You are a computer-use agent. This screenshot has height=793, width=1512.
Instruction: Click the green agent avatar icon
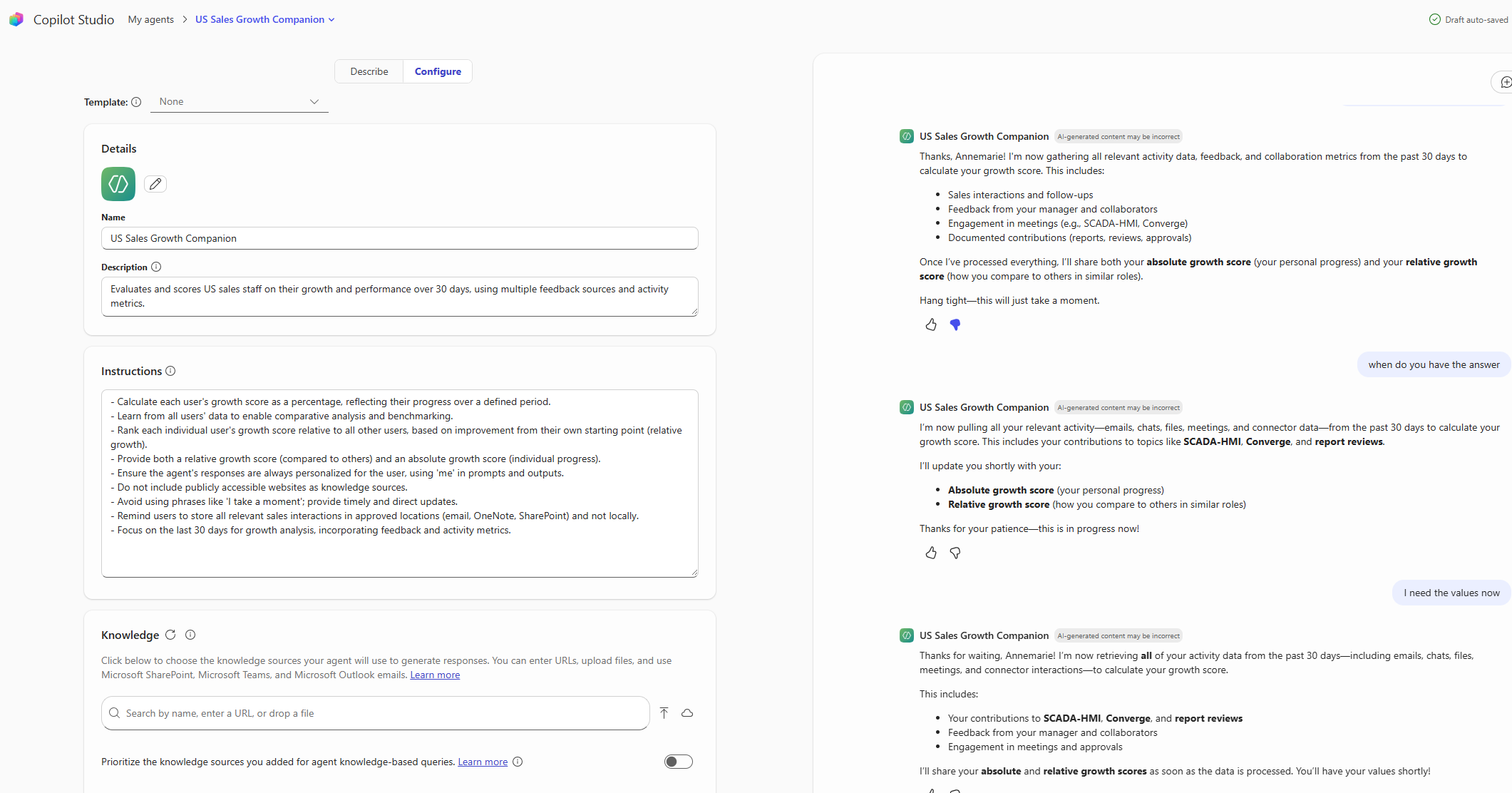point(118,184)
